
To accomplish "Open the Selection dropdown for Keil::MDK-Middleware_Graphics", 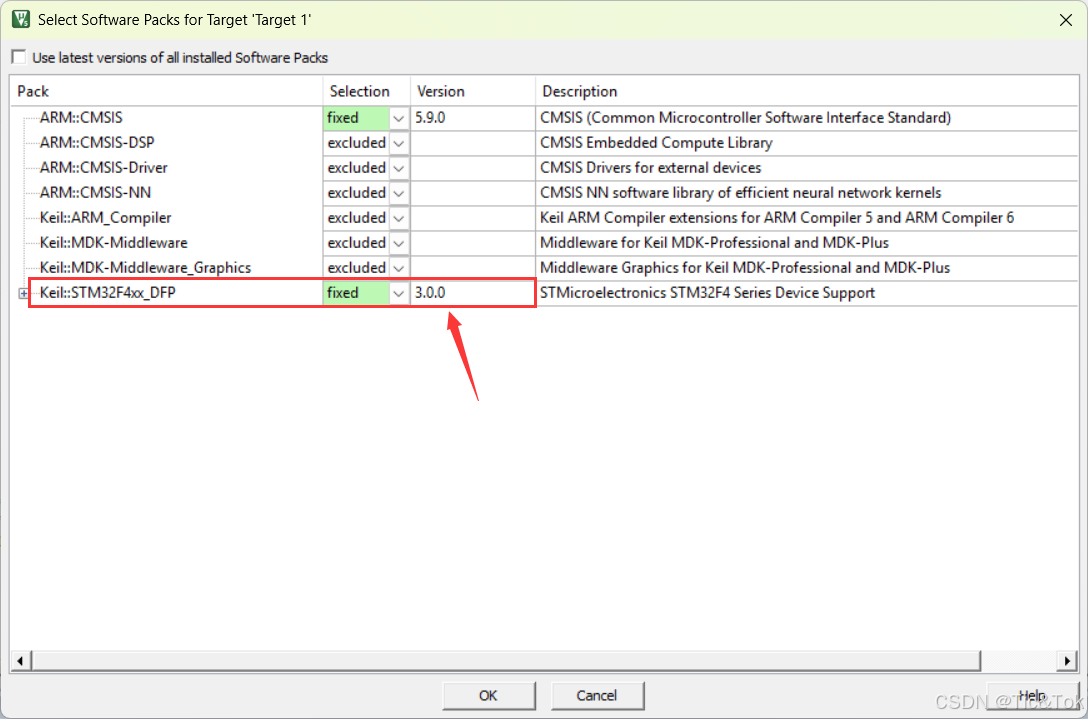I will click(398, 268).
